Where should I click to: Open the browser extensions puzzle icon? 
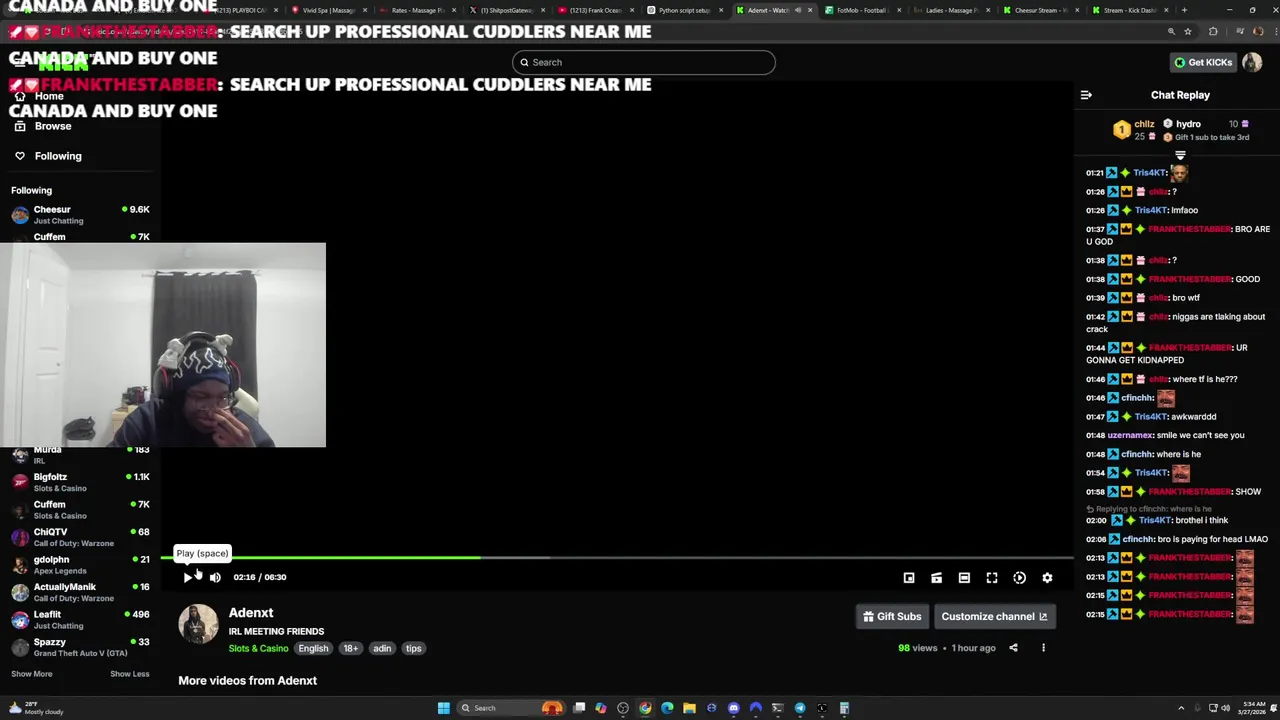tap(1213, 31)
